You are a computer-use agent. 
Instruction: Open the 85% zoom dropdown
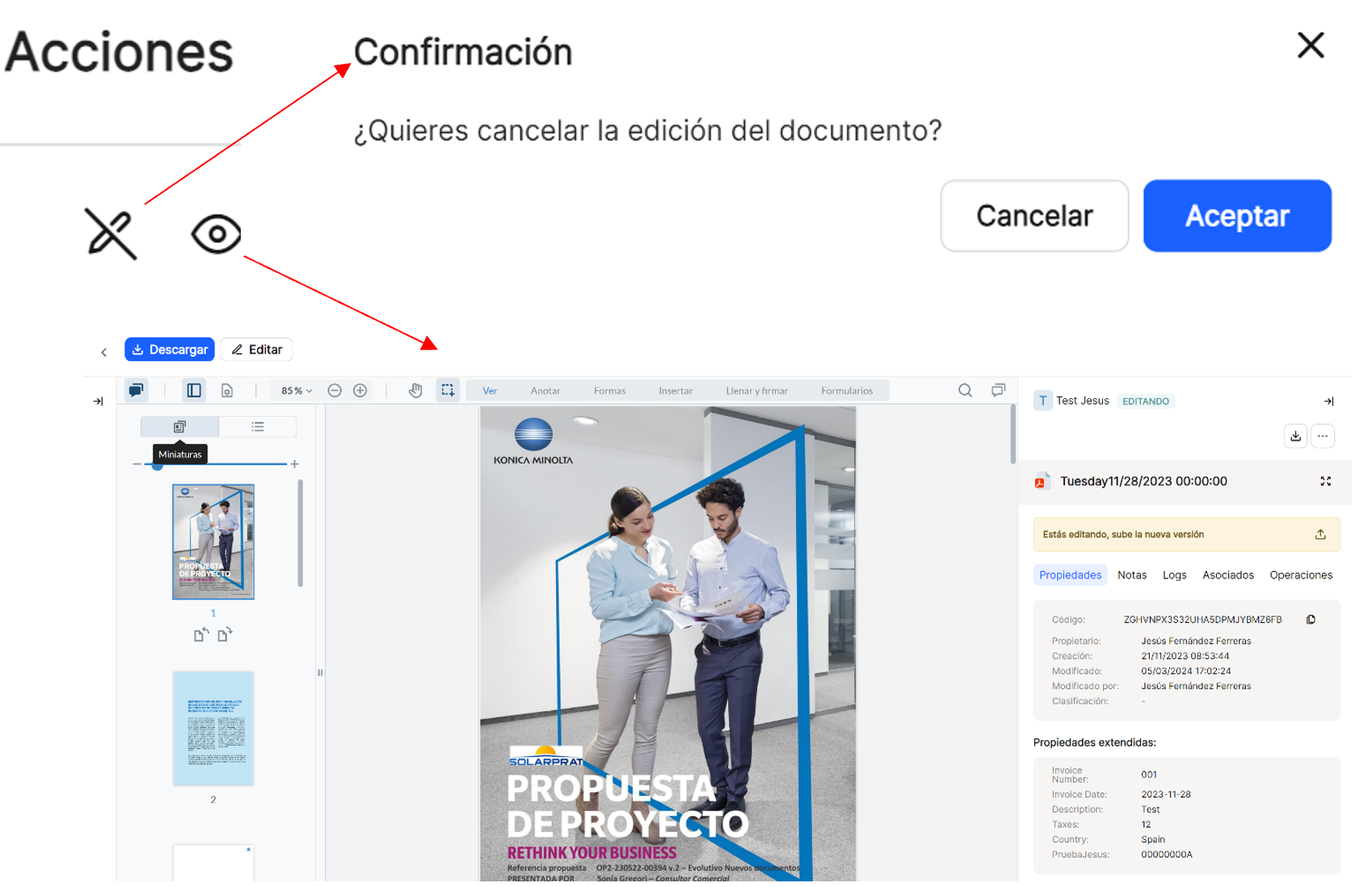[297, 391]
